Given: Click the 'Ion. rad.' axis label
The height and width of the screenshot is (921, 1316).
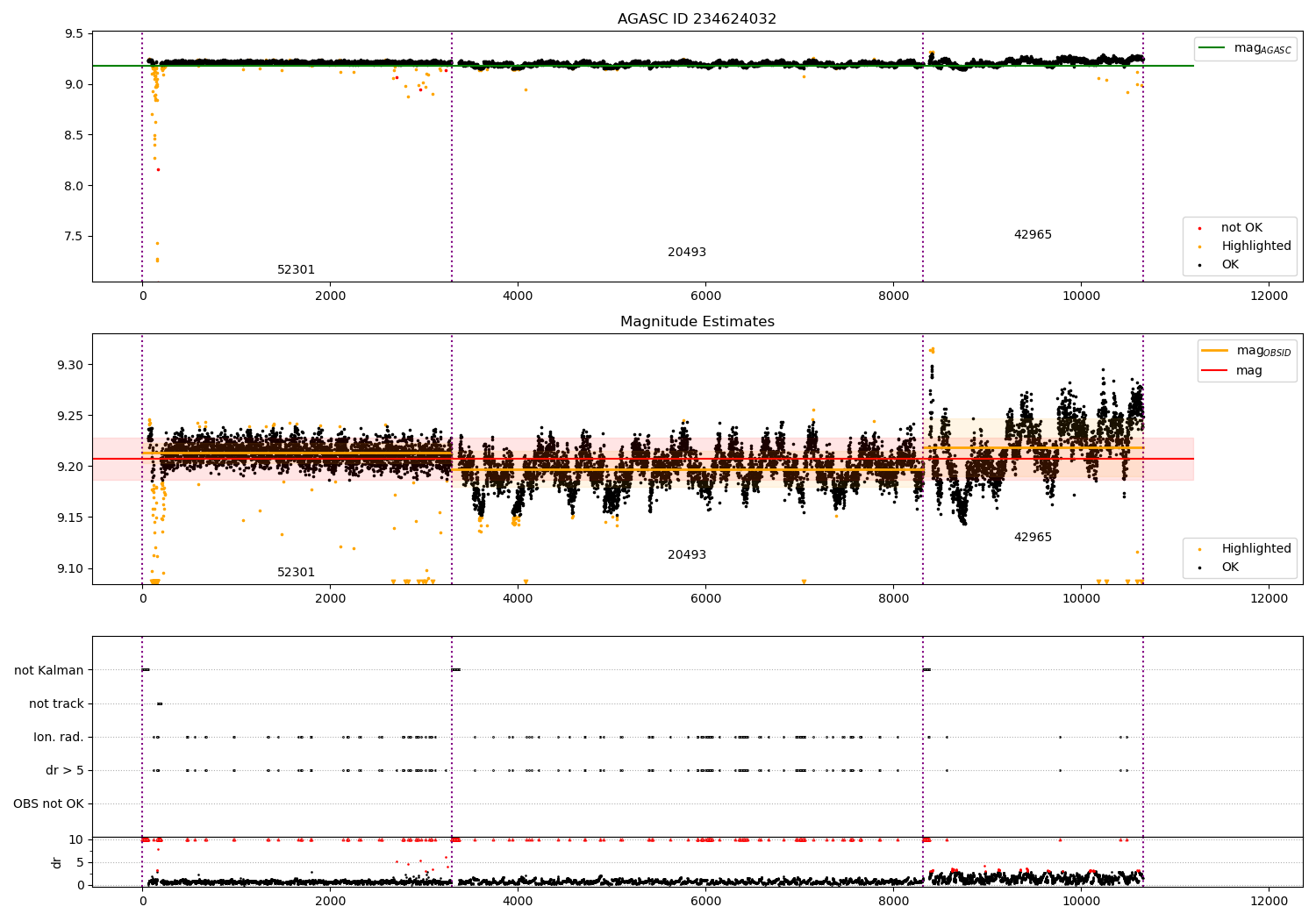Looking at the screenshot, I should click(59, 738).
